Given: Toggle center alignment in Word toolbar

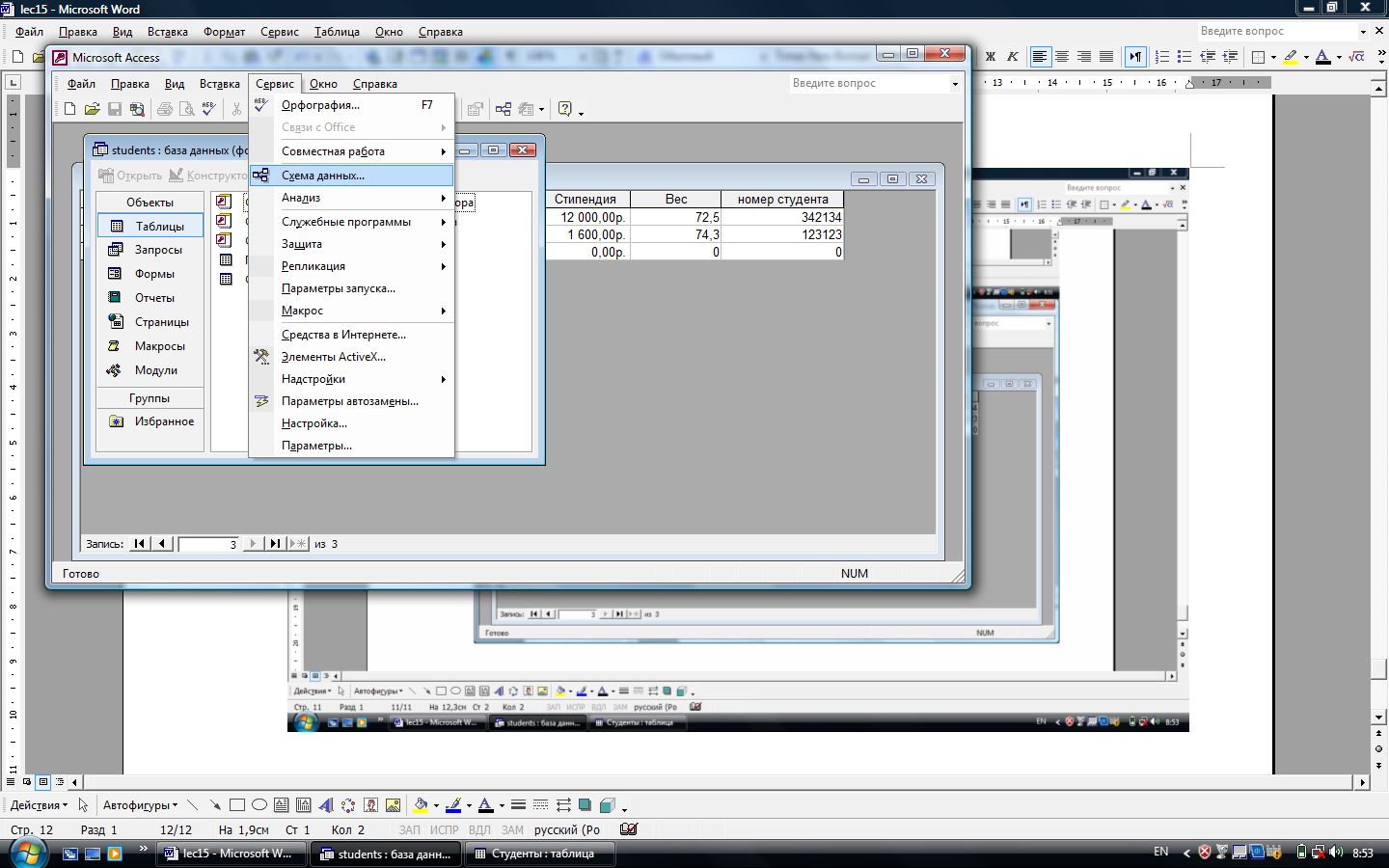Looking at the screenshot, I should click(1062, 57).
